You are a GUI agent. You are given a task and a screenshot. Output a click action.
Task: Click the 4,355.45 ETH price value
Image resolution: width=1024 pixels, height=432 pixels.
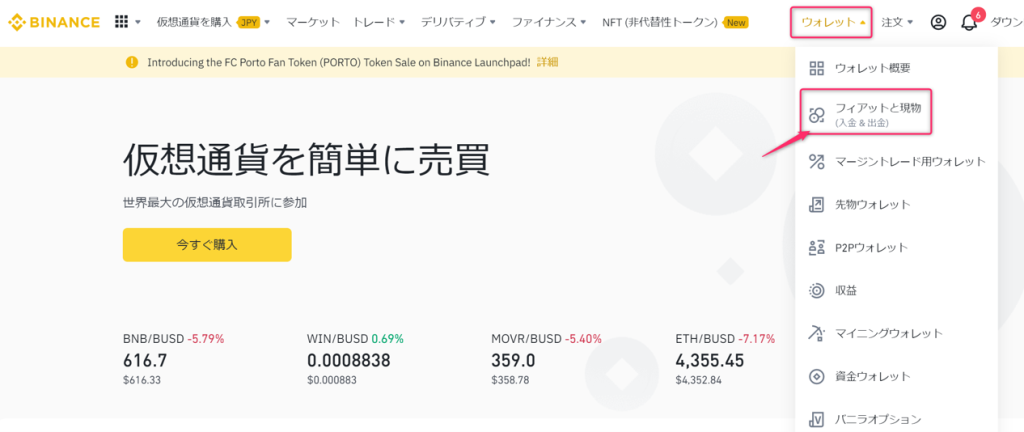(x=709, y=360)
